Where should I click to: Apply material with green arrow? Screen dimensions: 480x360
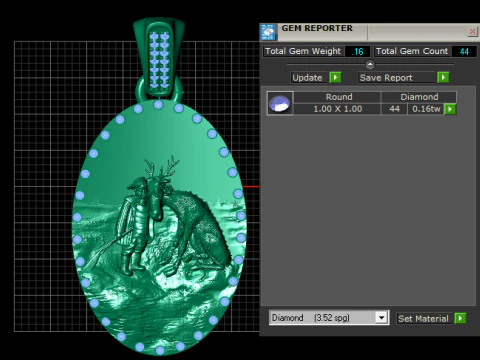(x=460, y=318)
